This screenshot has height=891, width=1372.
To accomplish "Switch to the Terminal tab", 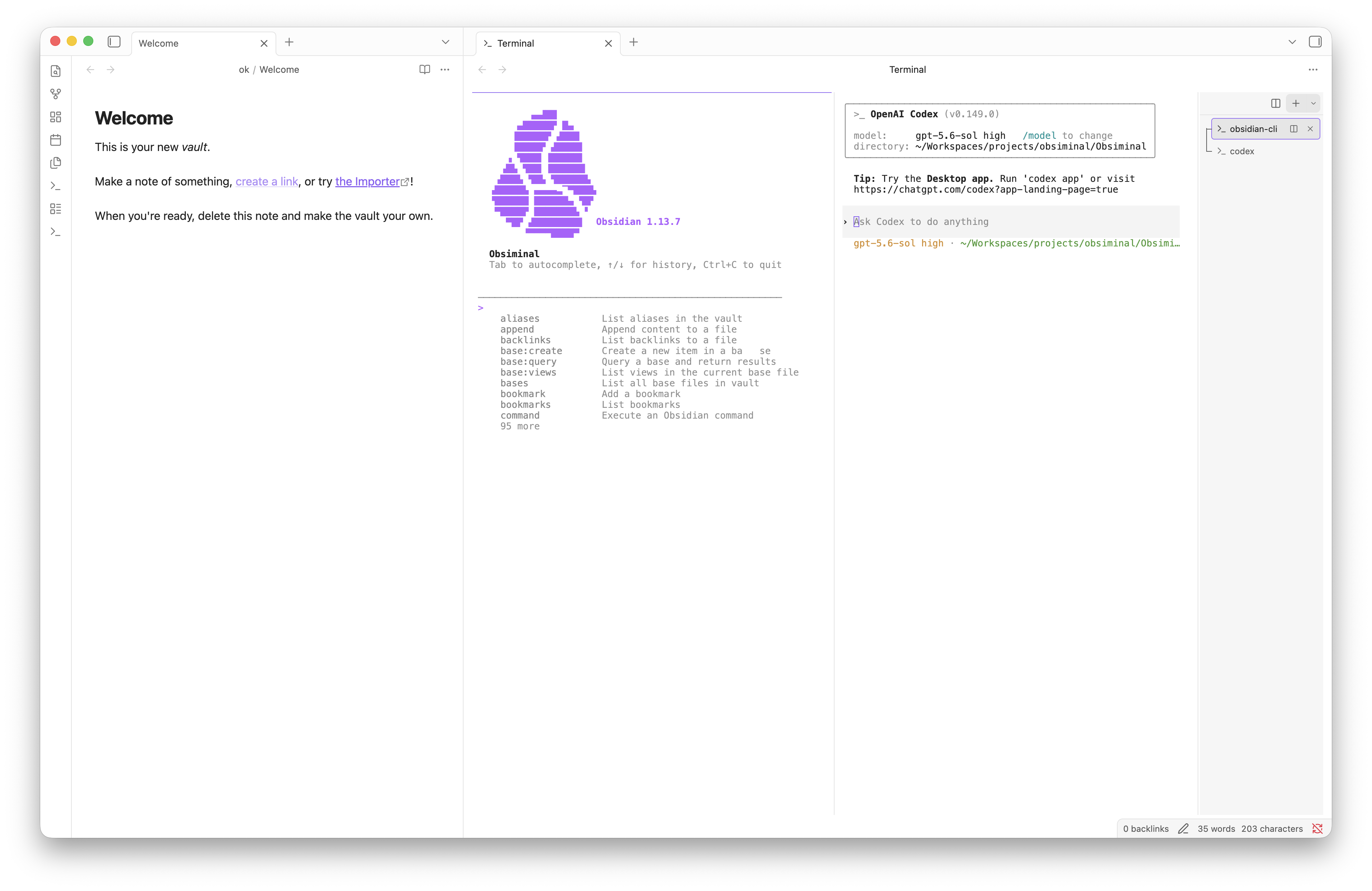I will 548,43.
